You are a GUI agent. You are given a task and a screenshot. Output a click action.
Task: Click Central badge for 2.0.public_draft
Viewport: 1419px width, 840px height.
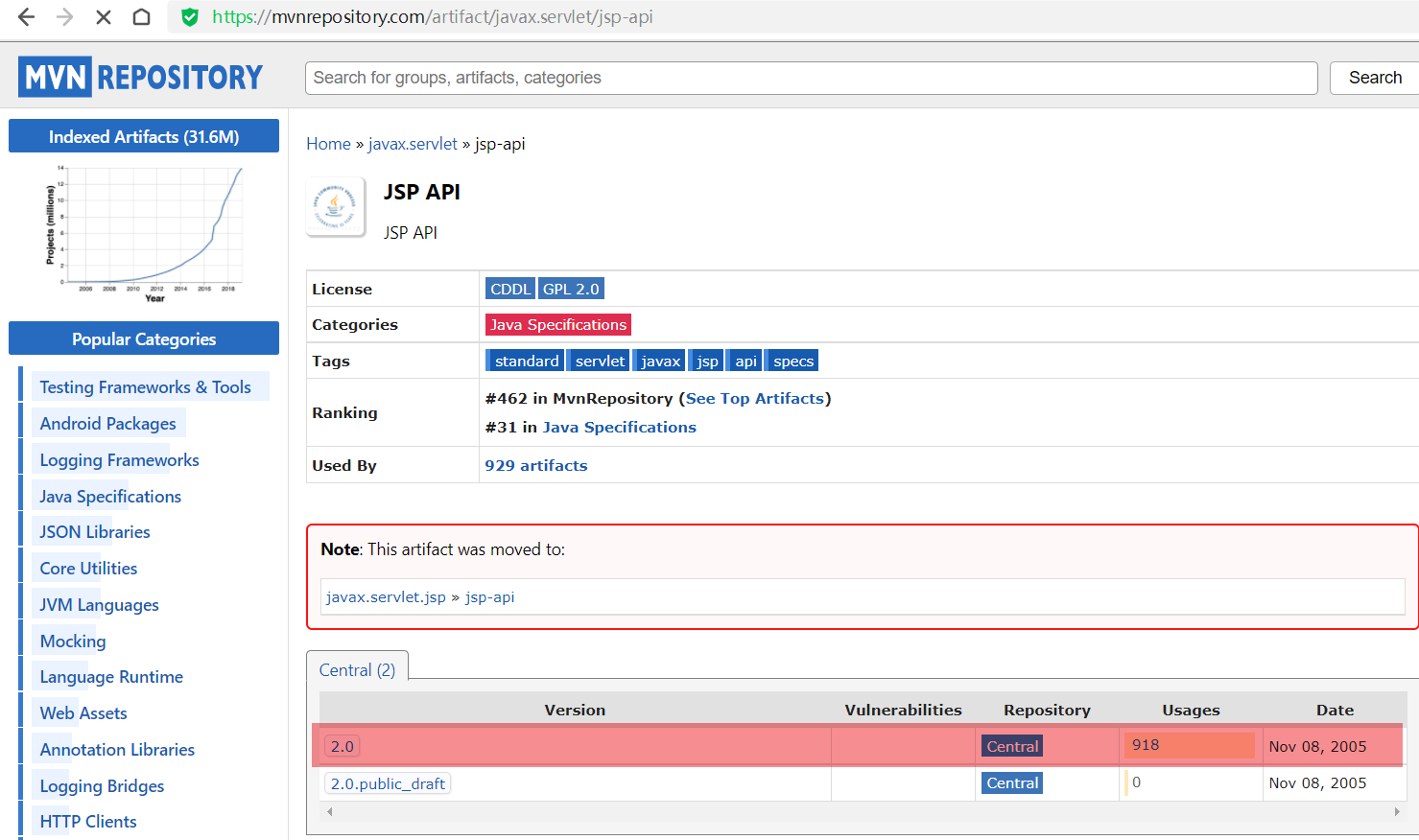pos(1012,782)
